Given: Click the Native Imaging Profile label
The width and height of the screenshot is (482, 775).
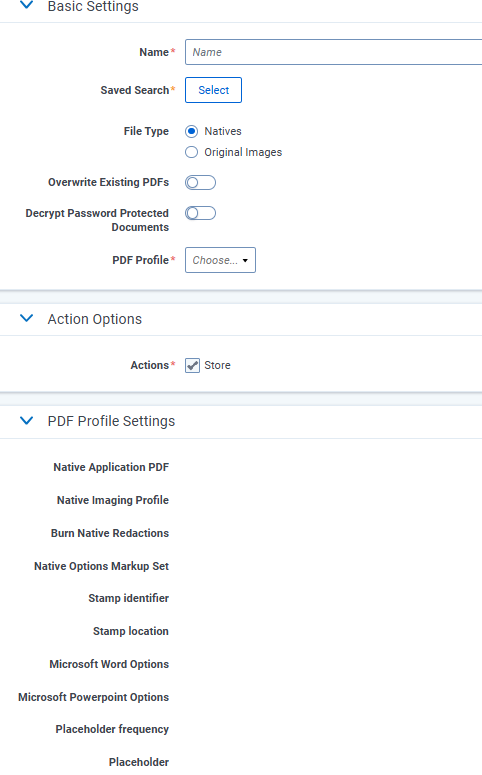Looking at the screenshot, I should click(x=113, y=500).
